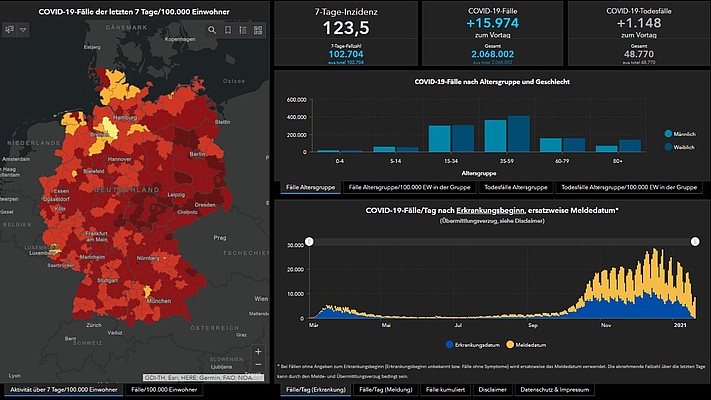Click the Nov label on time axis
This screenshot has width=711, height=400.
click(606, 325)
